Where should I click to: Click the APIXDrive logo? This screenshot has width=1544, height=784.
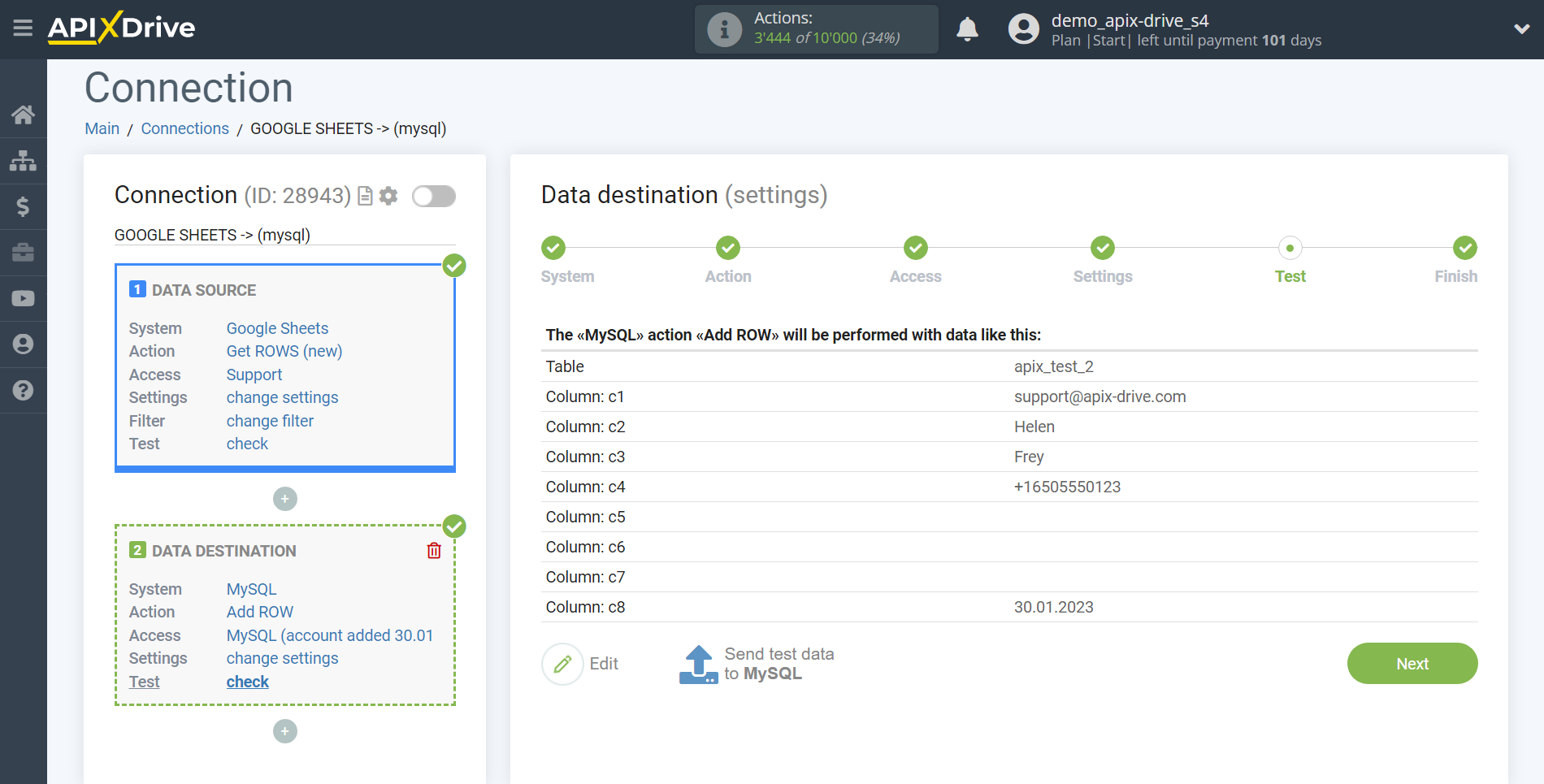click(x=122, y=28)
